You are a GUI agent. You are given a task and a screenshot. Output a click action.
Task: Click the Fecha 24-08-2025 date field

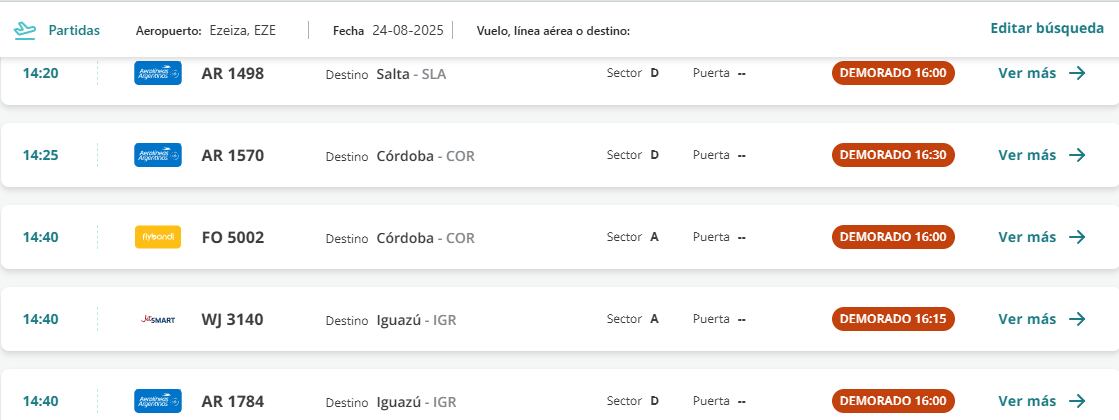tap(407, 30)
